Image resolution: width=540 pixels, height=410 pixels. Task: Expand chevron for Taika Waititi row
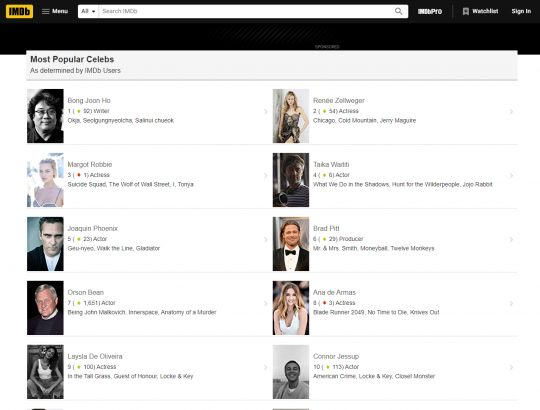click(511, 176)
